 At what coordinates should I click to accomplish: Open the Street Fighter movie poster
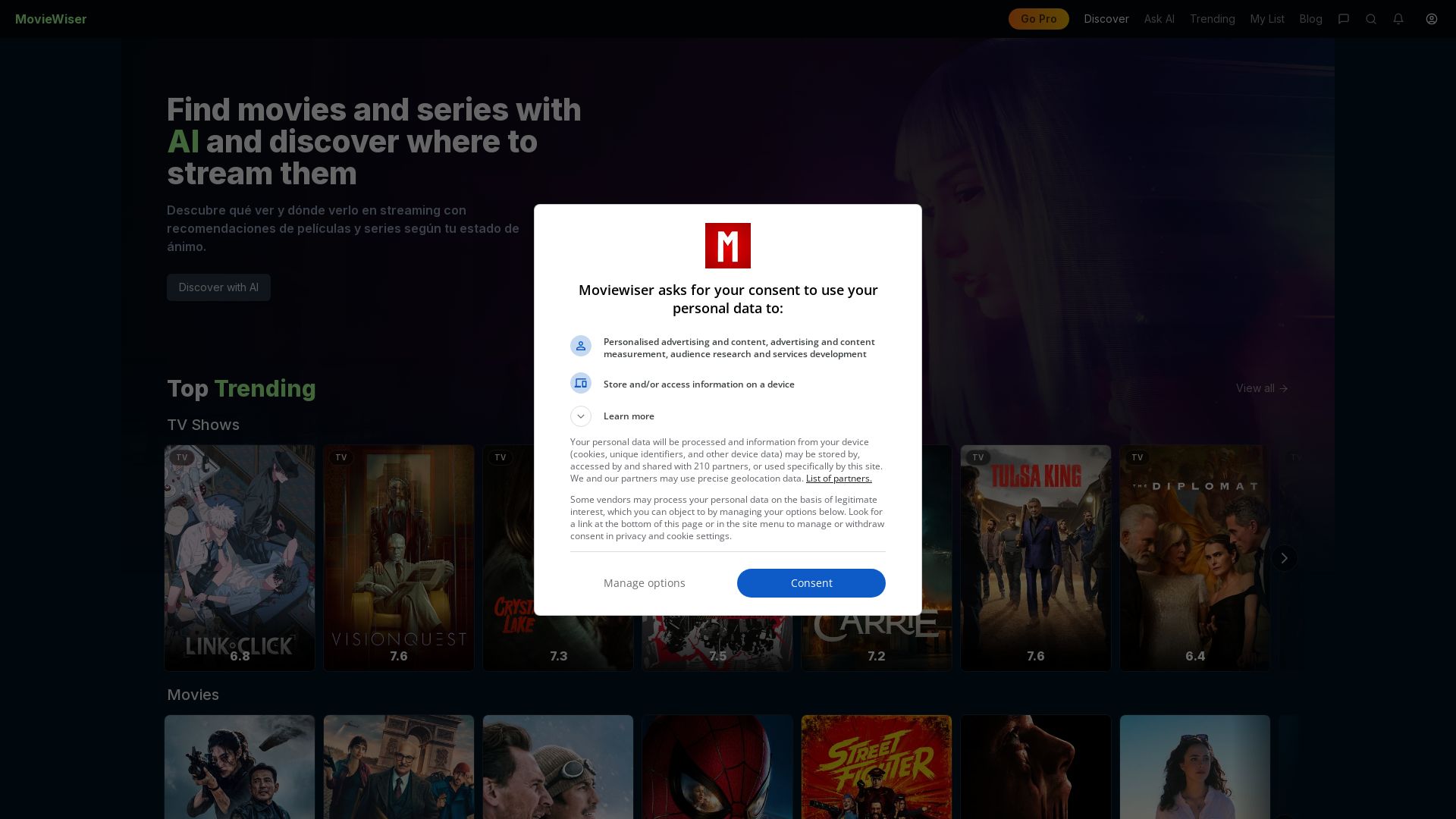point(877,767)
